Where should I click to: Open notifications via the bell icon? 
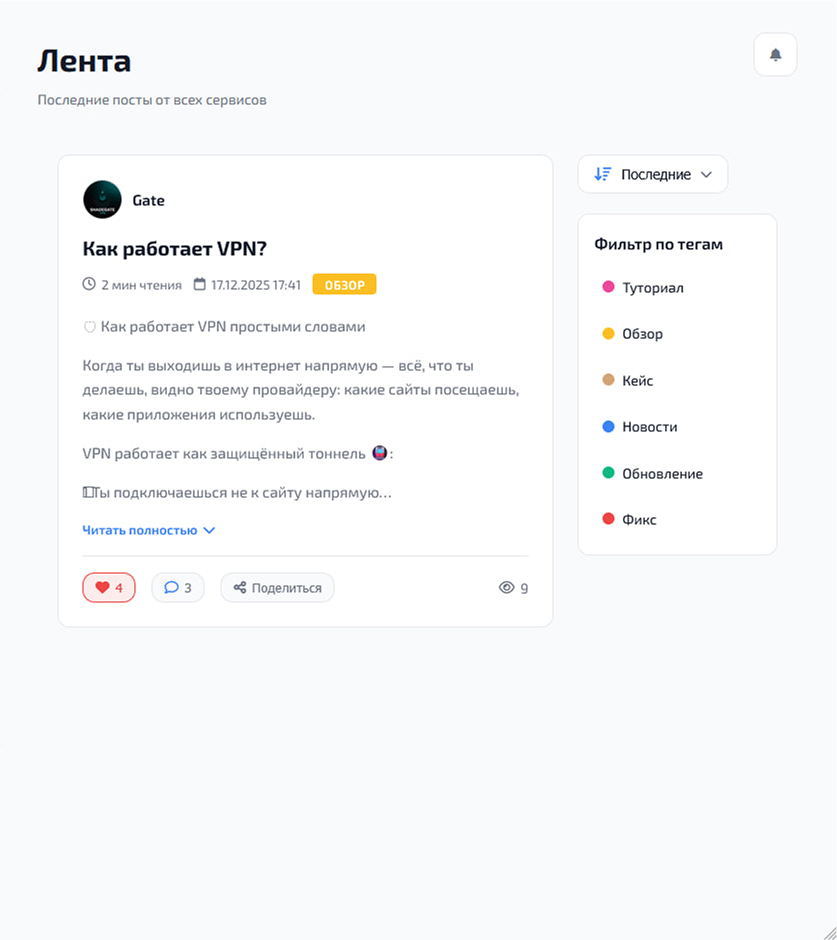pyautogui.click(x=775, y=54)
